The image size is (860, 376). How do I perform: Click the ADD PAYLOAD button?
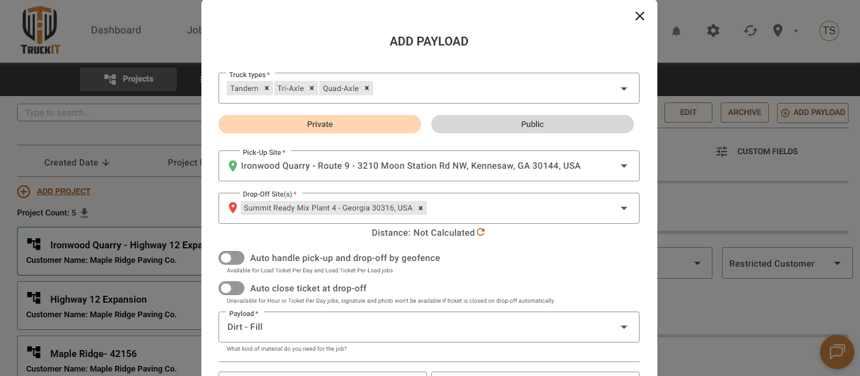pos(813,112)
